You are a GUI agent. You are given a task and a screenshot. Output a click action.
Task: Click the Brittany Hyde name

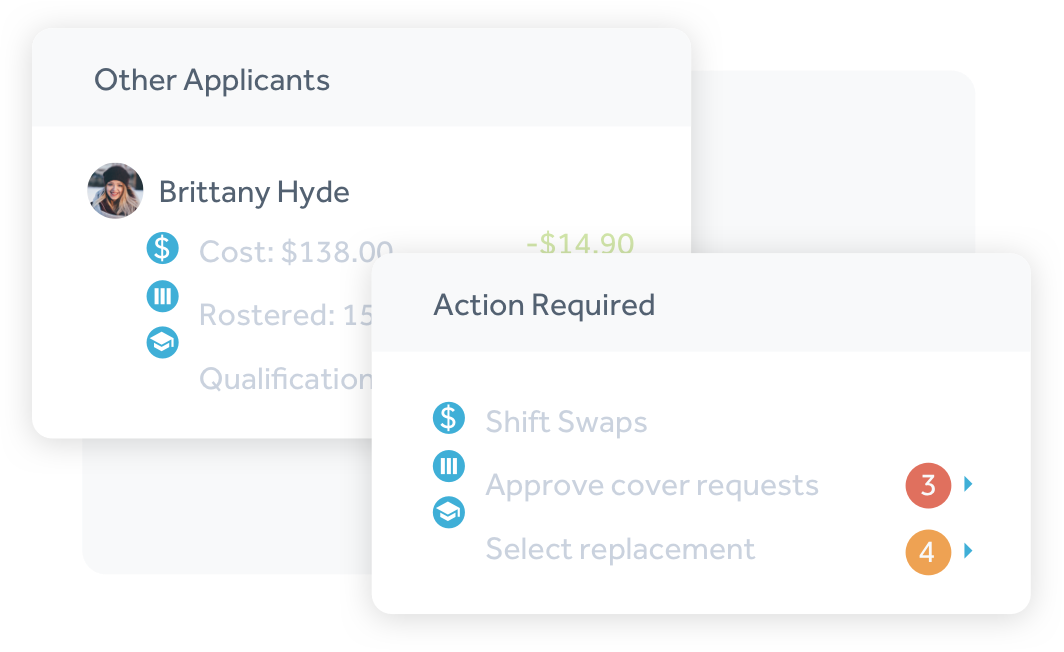coord(254,192)
